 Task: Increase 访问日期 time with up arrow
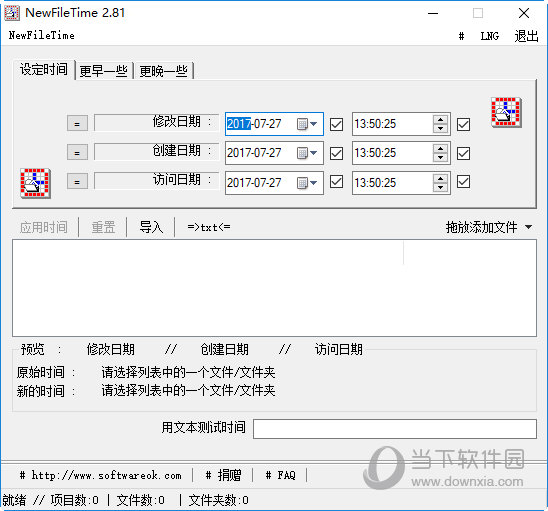(440, 178)
